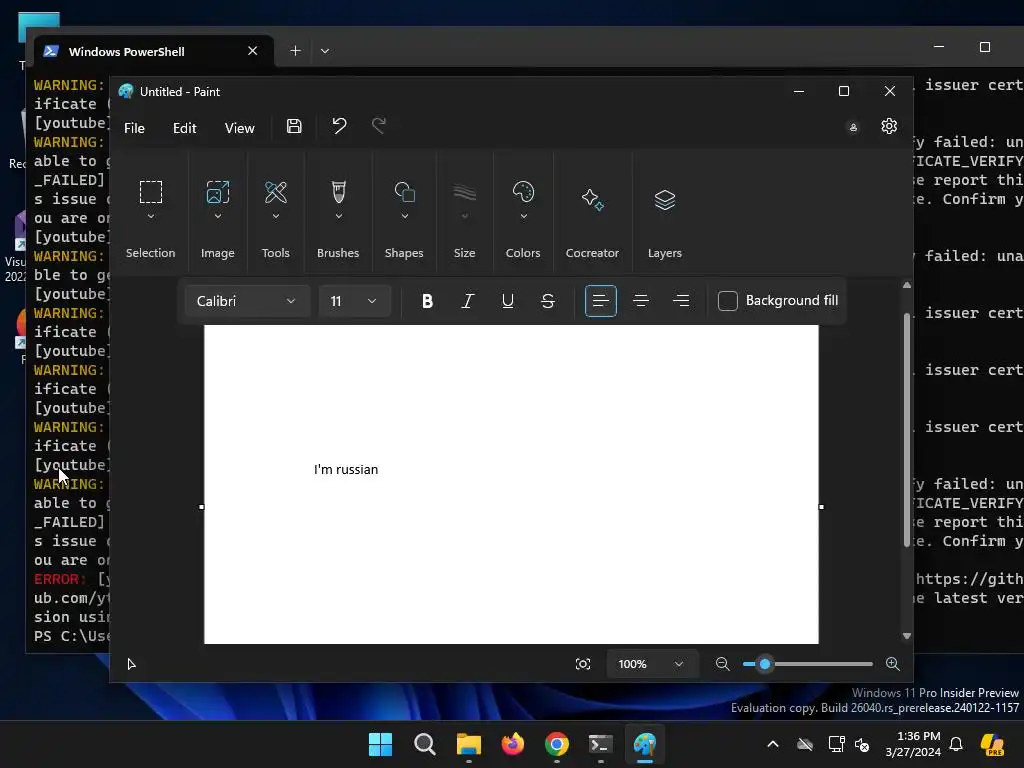
Task: Open the File menu in Paint
Action: point(134,128)
